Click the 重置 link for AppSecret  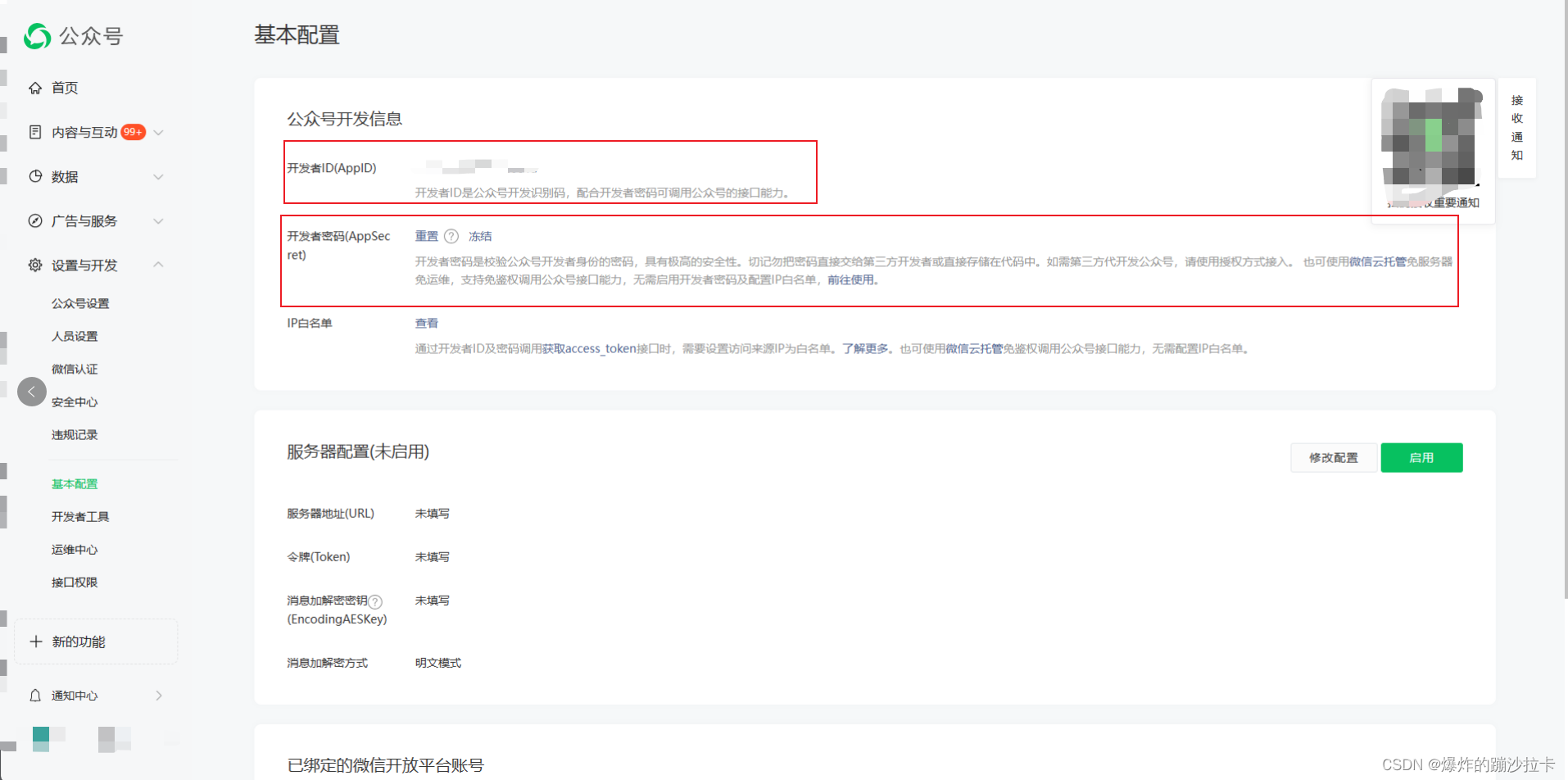point(427,236)
